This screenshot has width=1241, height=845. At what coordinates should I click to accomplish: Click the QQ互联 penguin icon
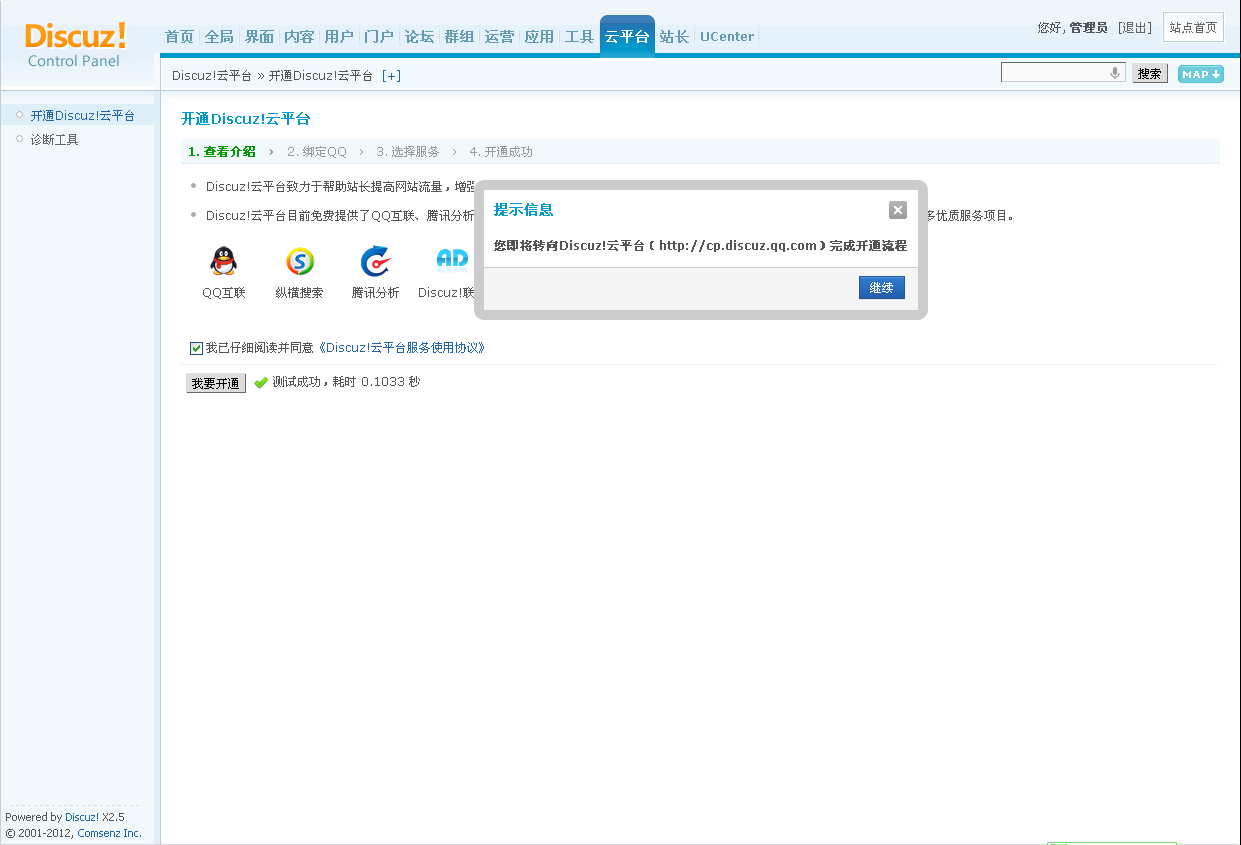(x=224, y=261)
